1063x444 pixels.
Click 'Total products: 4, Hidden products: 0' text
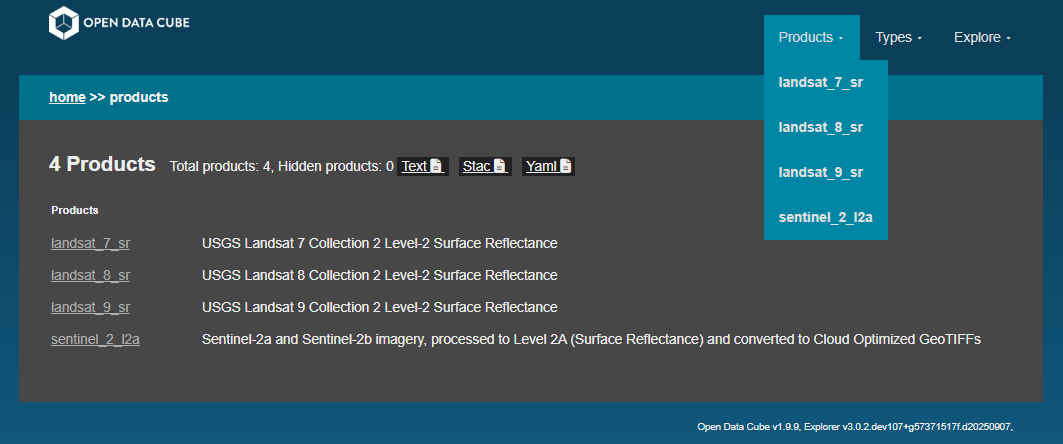[281, 166]
